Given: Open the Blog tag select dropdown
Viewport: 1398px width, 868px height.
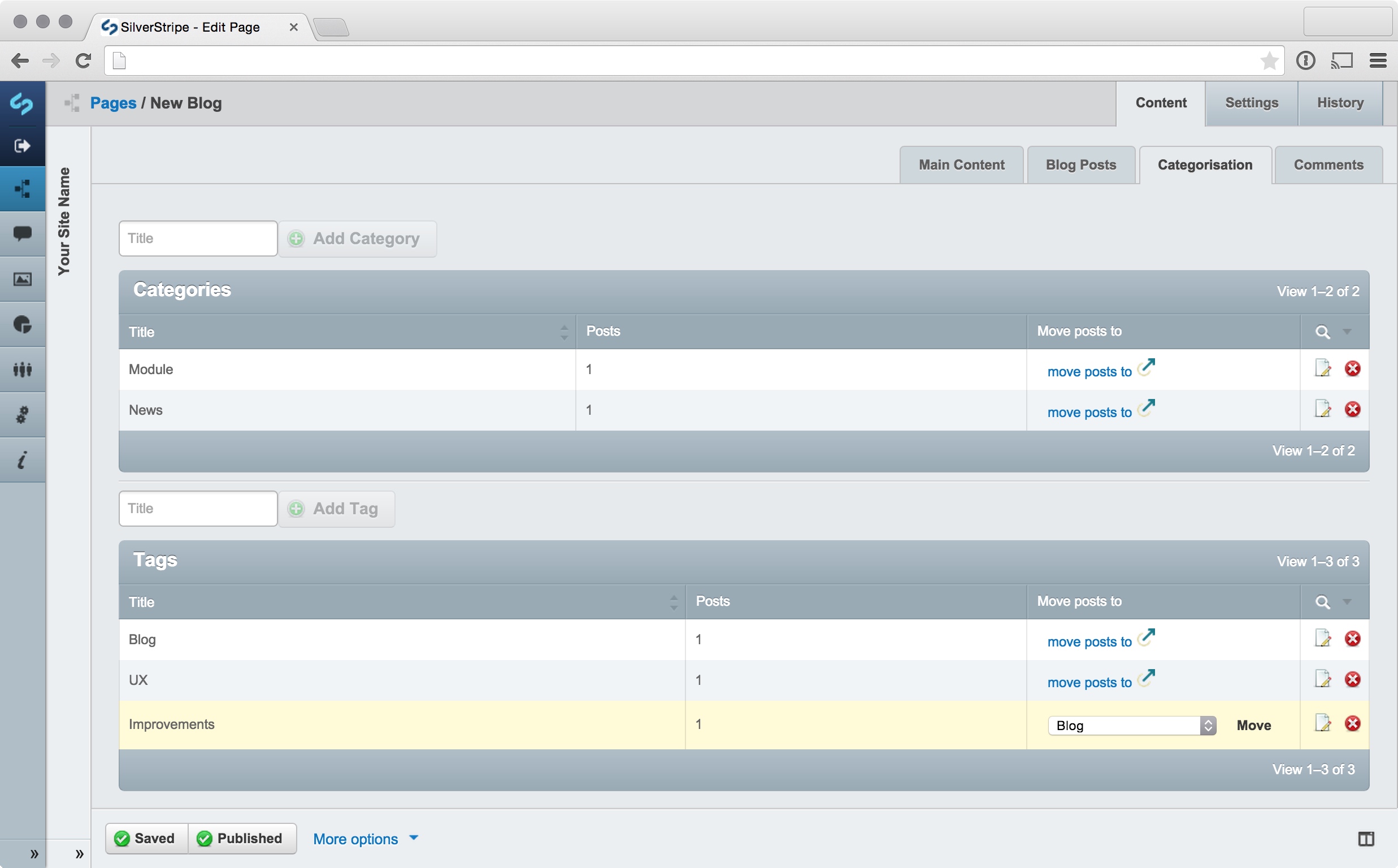Looking at the screenshot, I should point(1131,726).
